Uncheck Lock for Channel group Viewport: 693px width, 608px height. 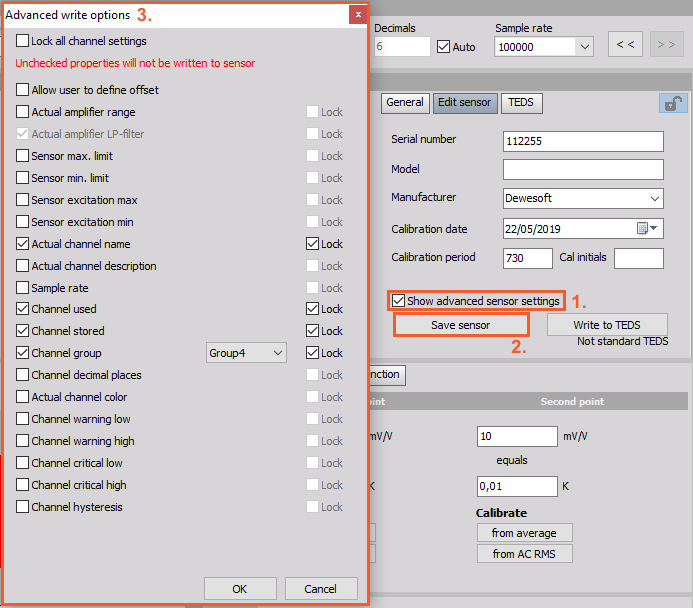pyautogui.click(x=312, y=353)
